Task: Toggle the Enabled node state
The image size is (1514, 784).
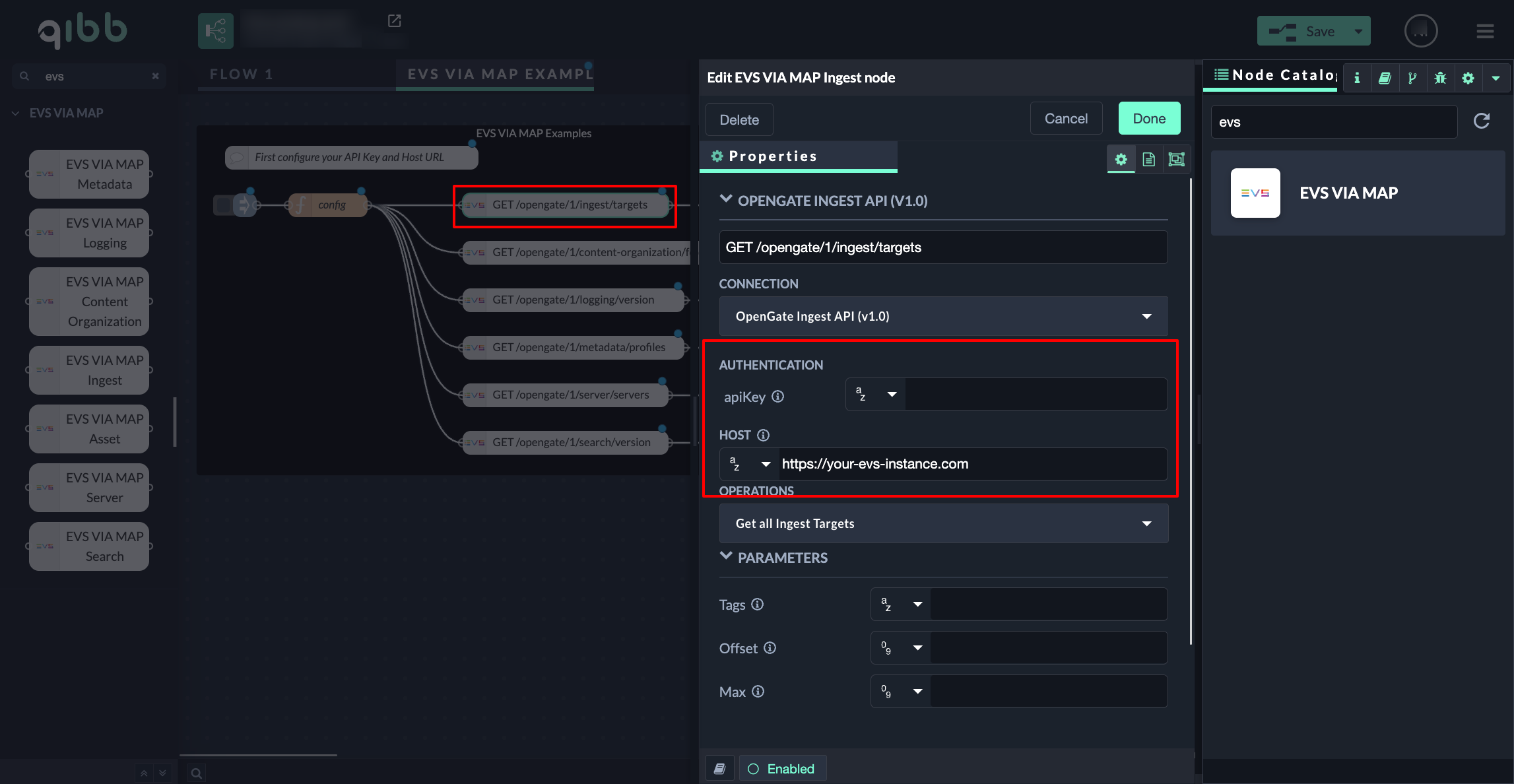Action: tap(782, 769)
